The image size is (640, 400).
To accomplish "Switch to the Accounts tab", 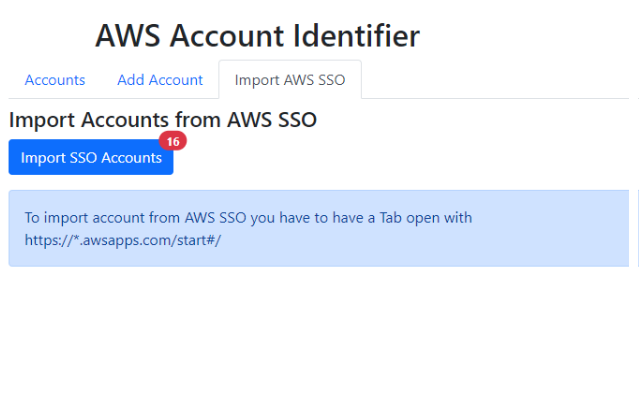I will pyautogui.click(x=55, y=80).
